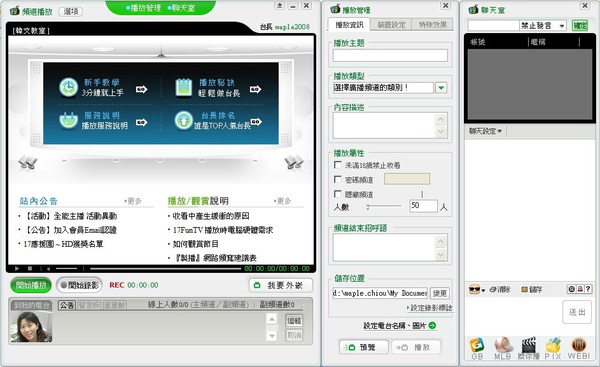The width and height of the screenshot is (600, 367).
Task: Click GO arrow next to 新手教學
Action: 142,90
